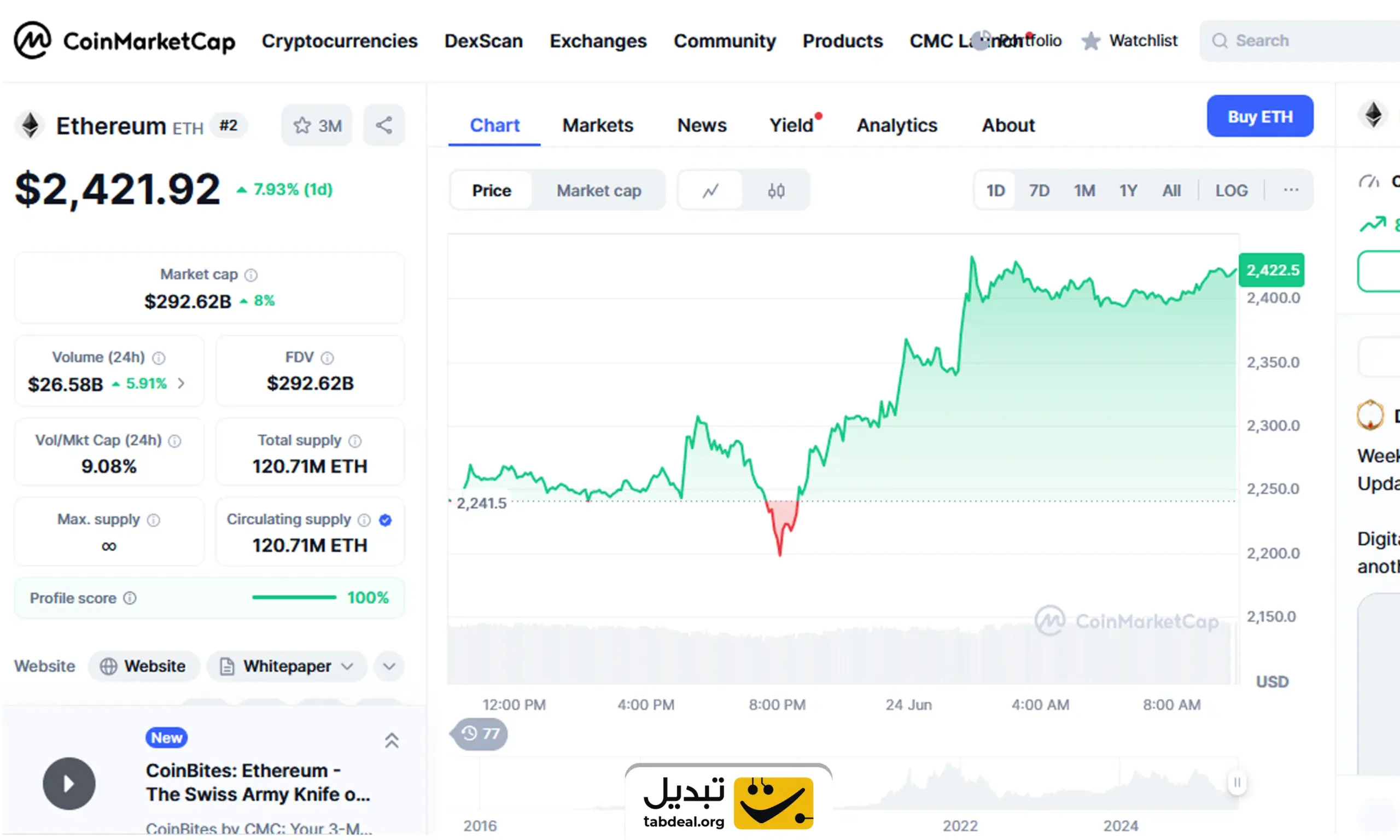Switch chart view to Market cap
Screen dimensions: 1400x840
tap(599, 191)
